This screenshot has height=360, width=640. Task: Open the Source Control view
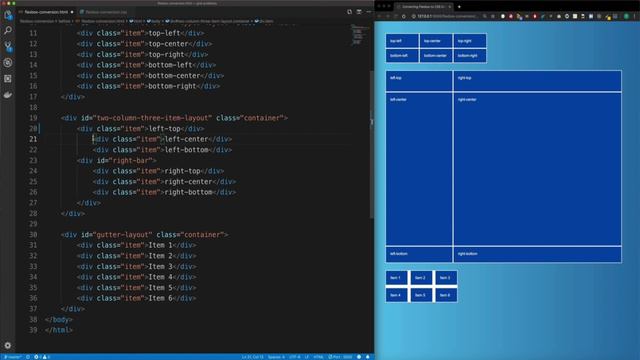pyautogui.click(x=8, y=46)
